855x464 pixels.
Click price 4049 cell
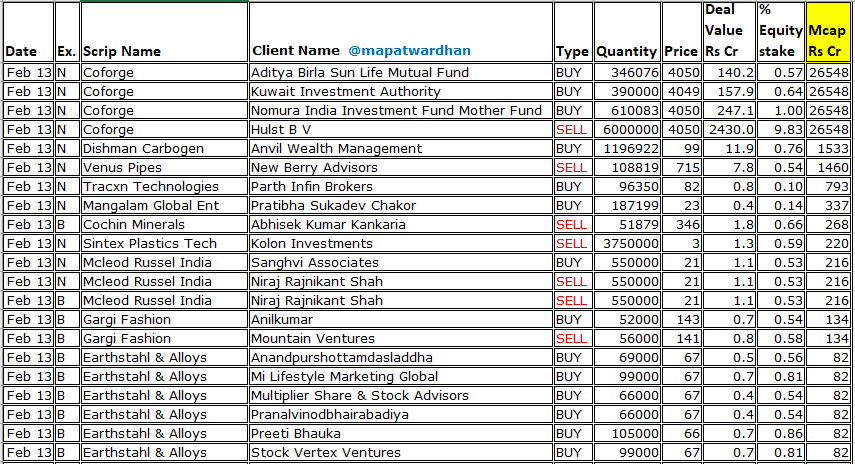[682, 92]
